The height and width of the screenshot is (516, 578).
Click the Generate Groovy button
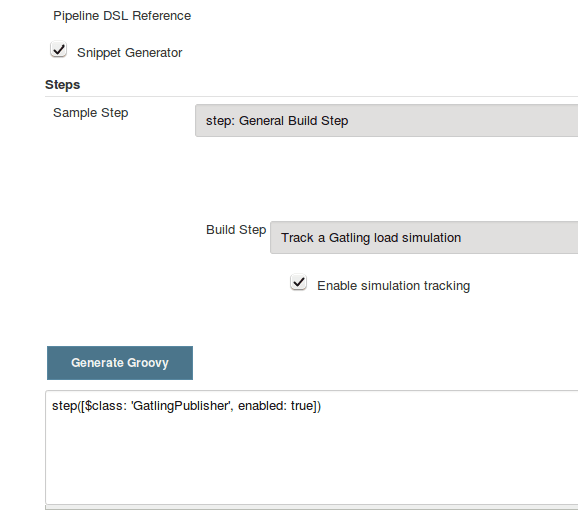(x=120, y=363)
